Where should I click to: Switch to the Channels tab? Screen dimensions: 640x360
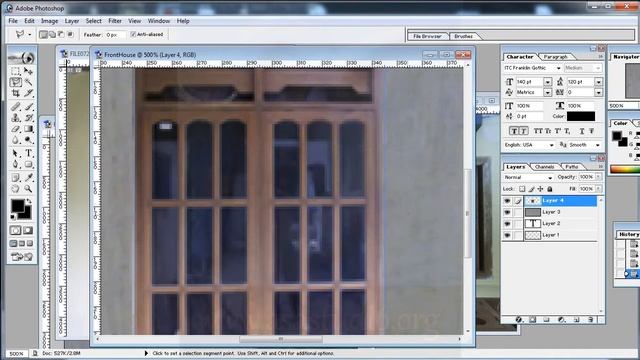tap(544, 167)
